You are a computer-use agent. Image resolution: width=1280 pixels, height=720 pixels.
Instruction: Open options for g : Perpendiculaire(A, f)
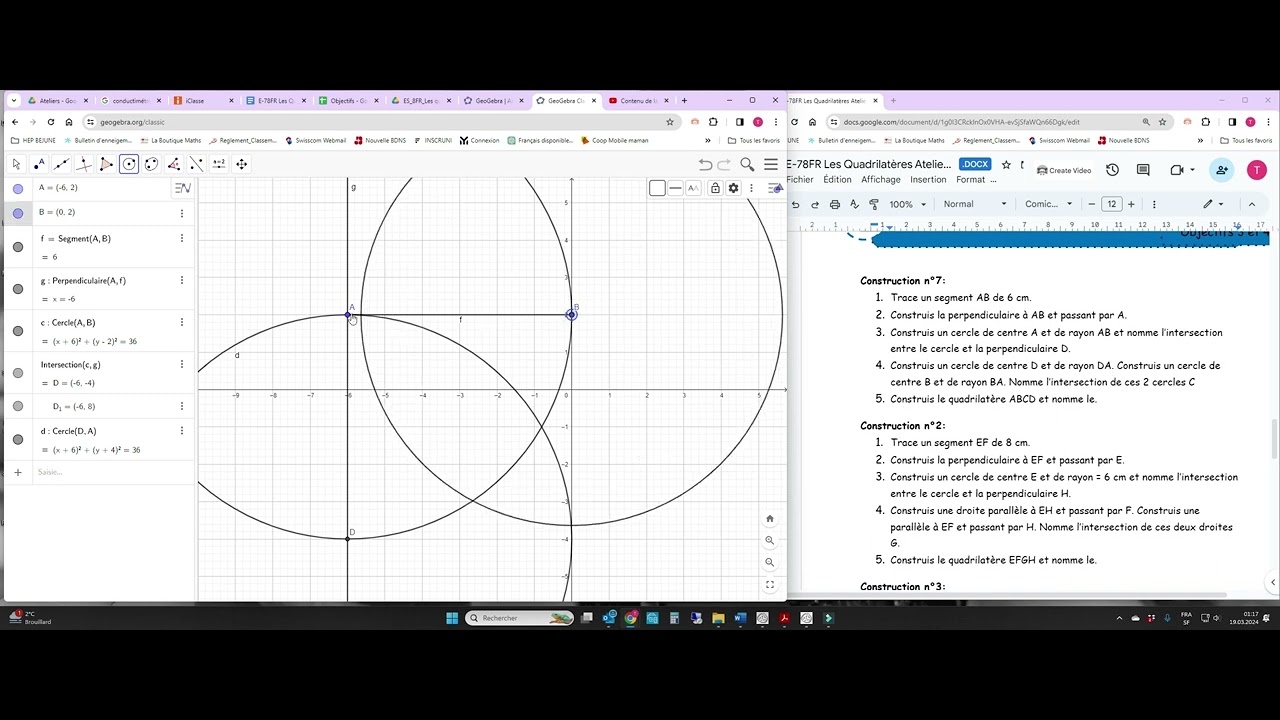coord(182,280)
